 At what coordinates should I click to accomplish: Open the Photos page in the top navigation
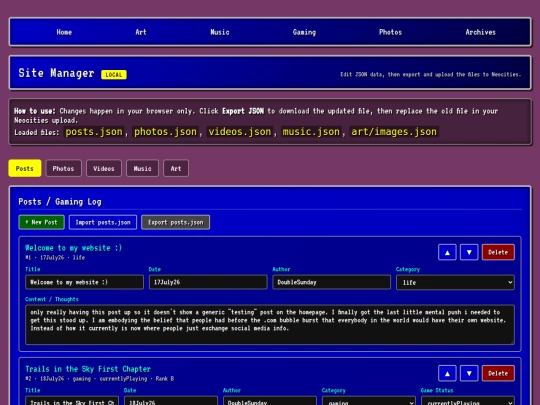coord(390,32)
